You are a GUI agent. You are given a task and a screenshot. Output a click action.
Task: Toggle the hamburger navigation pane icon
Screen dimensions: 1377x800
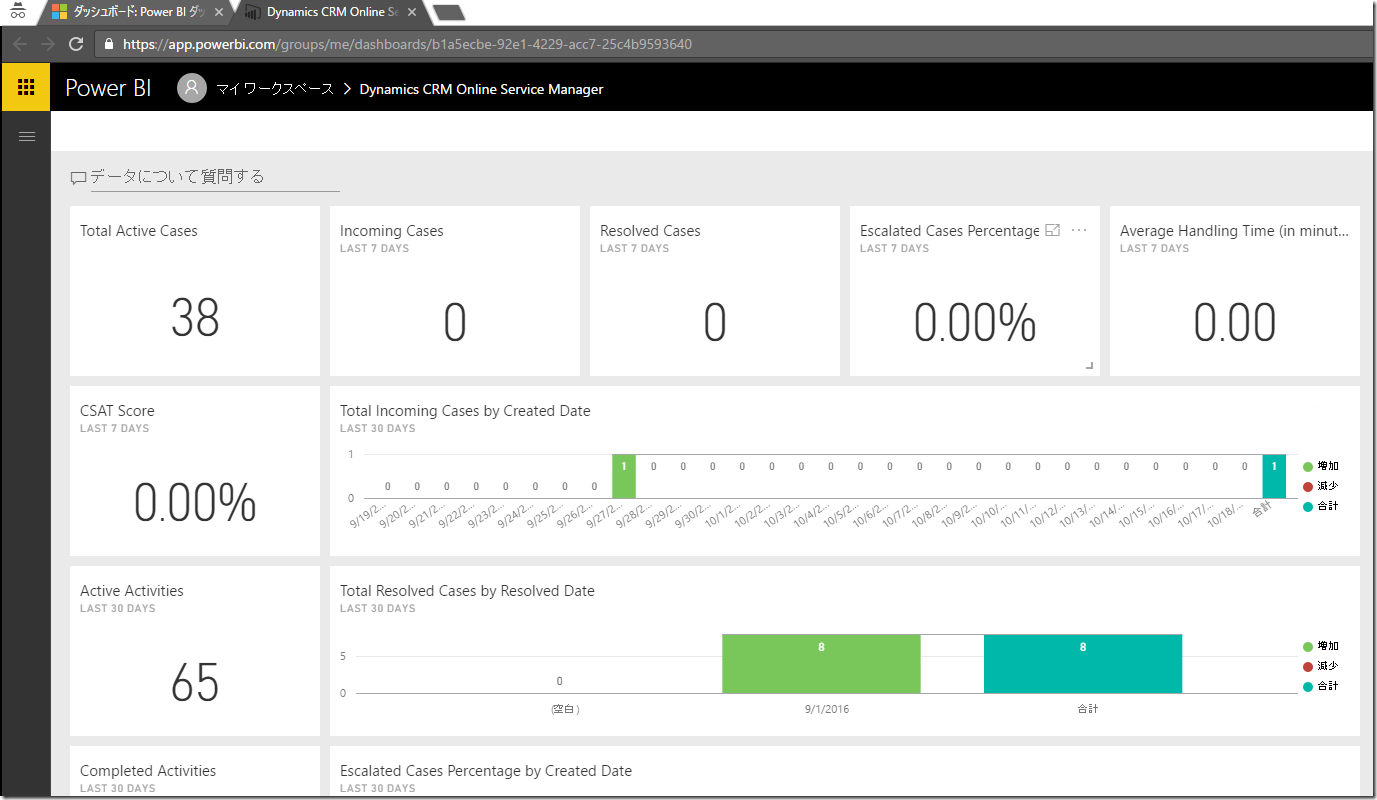pos(27,136)
